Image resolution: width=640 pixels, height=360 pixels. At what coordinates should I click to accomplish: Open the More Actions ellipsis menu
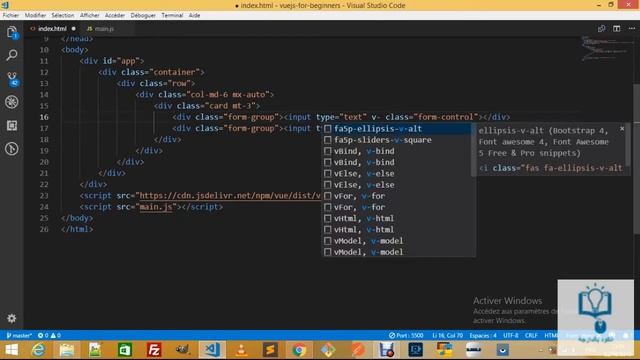point(632,29)
